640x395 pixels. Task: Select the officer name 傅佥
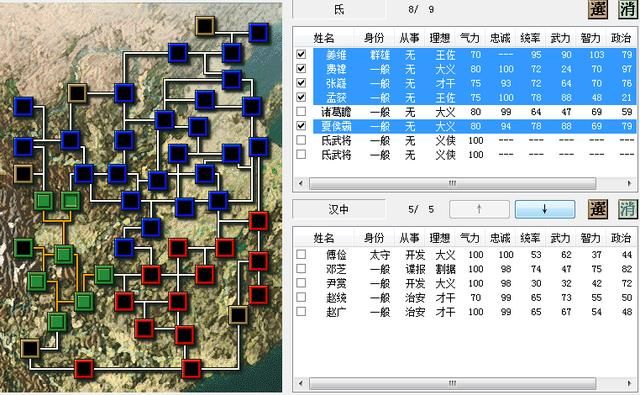point(336,255)
